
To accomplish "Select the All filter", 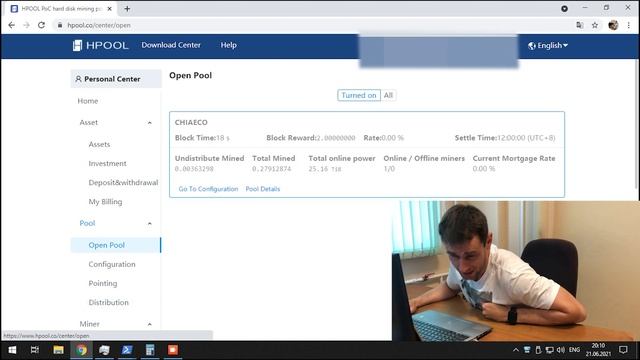I will coord(388,95).
